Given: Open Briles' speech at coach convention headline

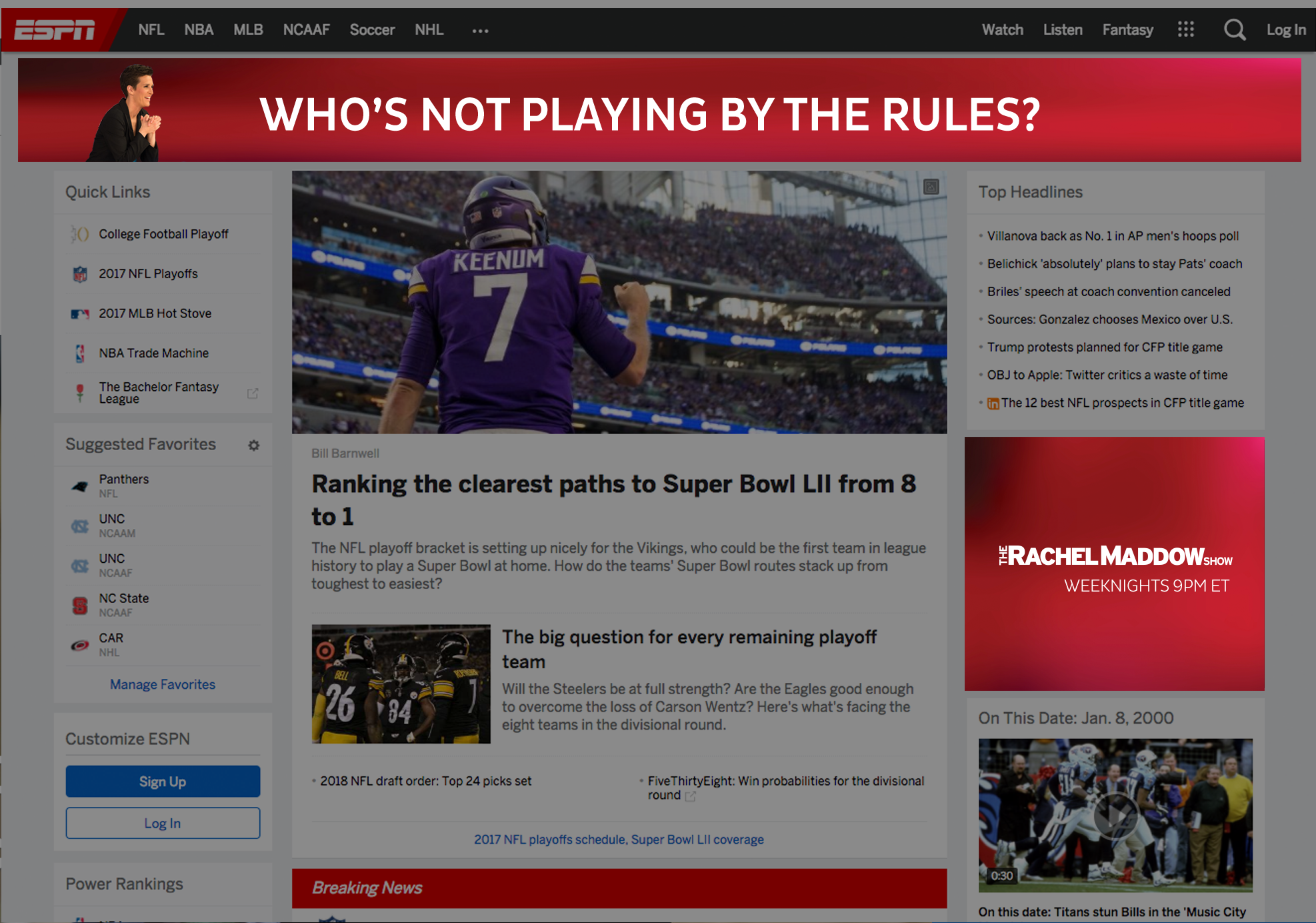Looking at the screenshot, I should [x=1109, y=292].
